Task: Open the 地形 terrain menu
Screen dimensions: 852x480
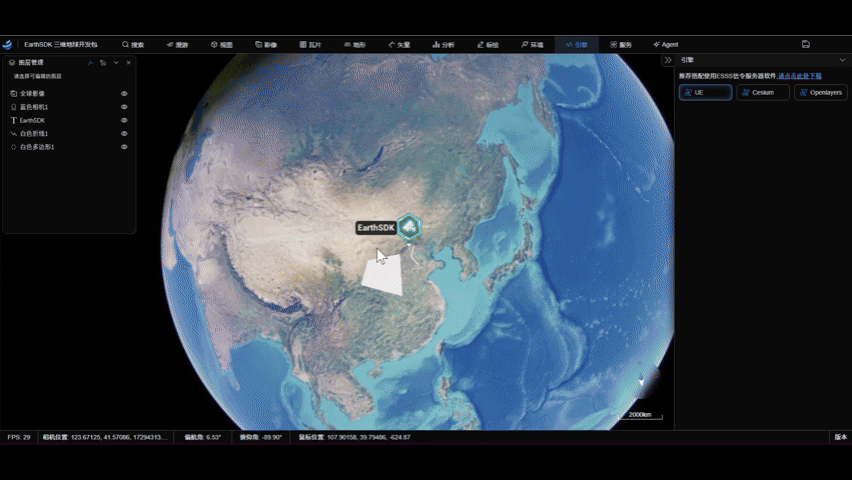Action: click(355, 45)
